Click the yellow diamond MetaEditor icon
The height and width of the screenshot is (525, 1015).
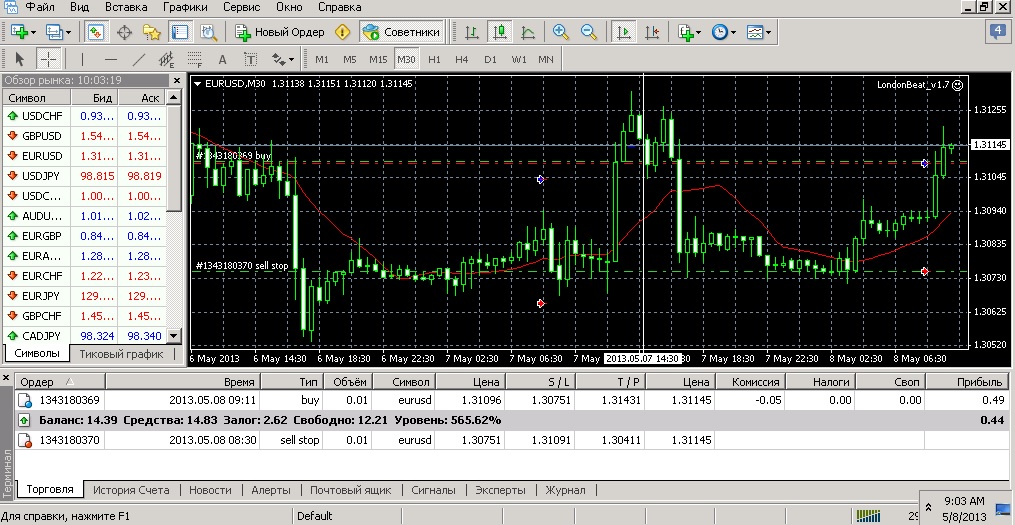[342, 32]
